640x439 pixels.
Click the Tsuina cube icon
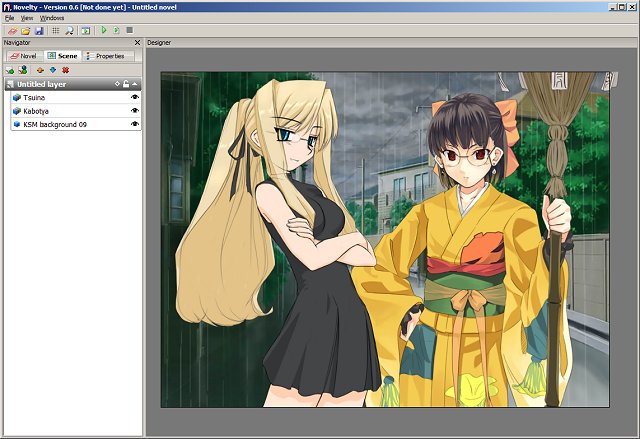point(17,98)
